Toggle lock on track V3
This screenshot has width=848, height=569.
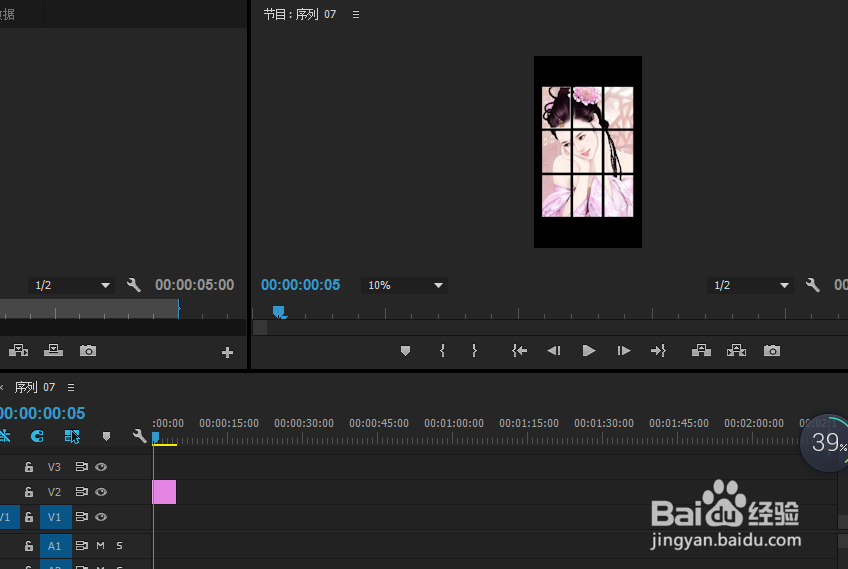coord(29,467)
